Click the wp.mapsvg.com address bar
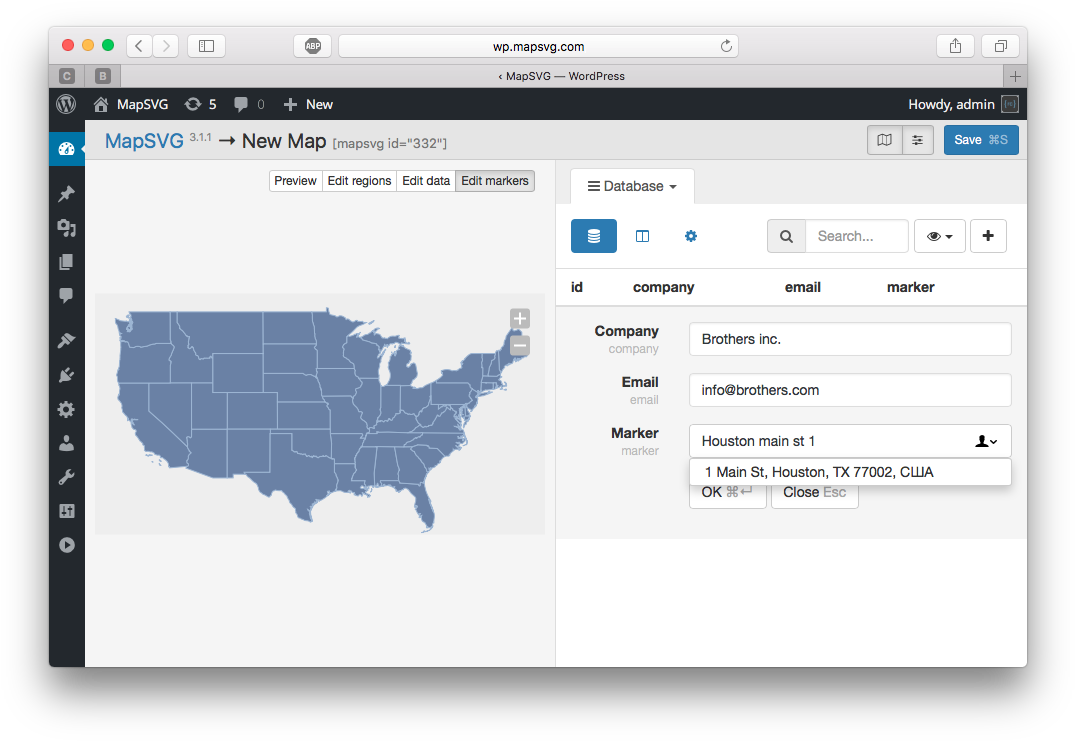Screen dimensions: 1075x741 click(538, 46)
